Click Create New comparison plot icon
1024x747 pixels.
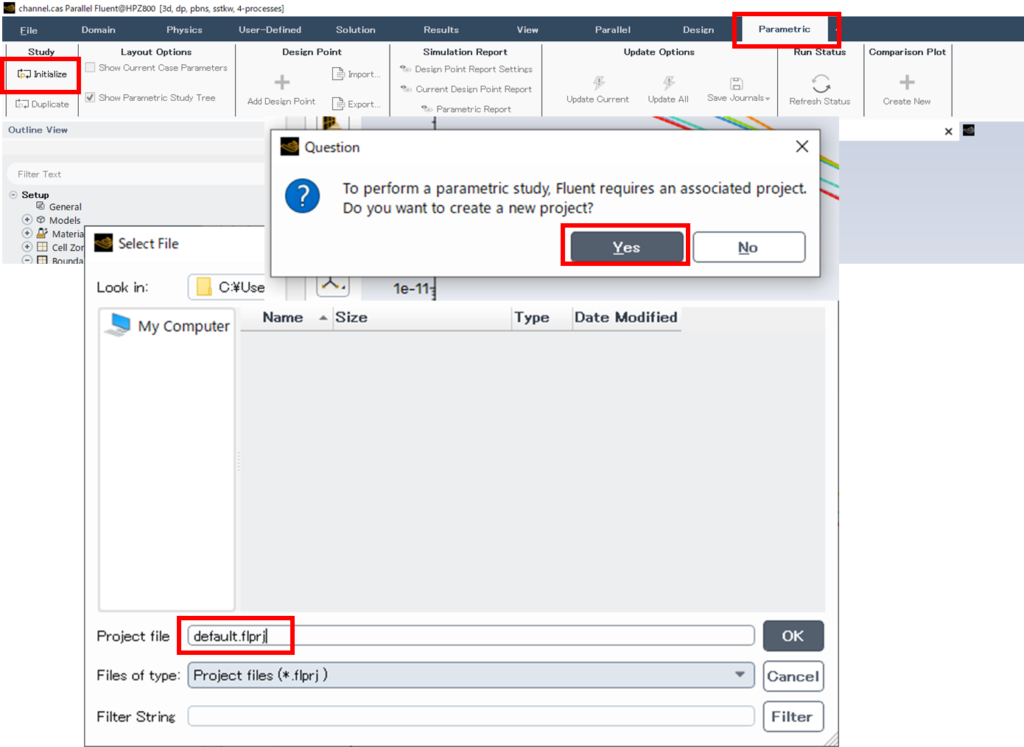tap(907, 82)
